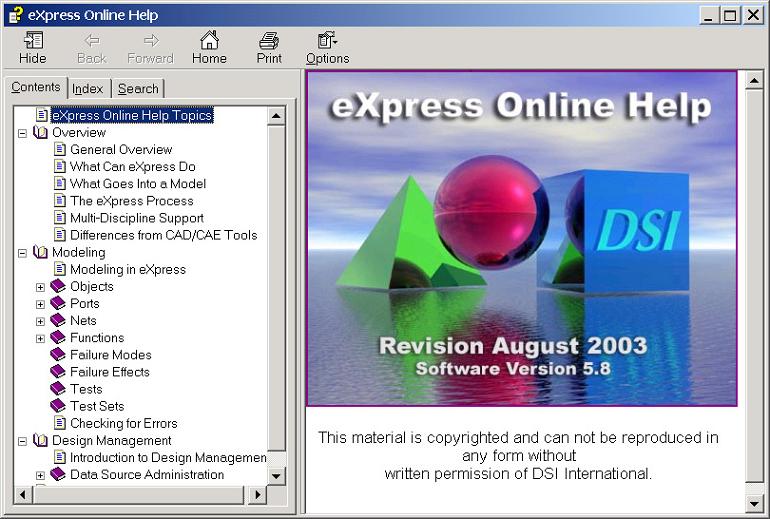Image resolution: width=770 pixels, height=519 pixels.
Task: Switch to the Index tab
Action: [88, 89]
